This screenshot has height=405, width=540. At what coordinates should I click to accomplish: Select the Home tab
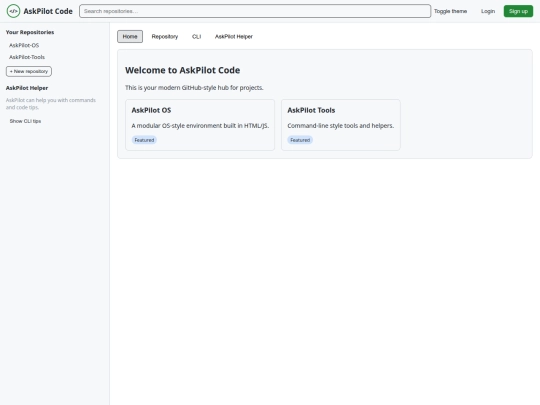click(x=130, y=37)
